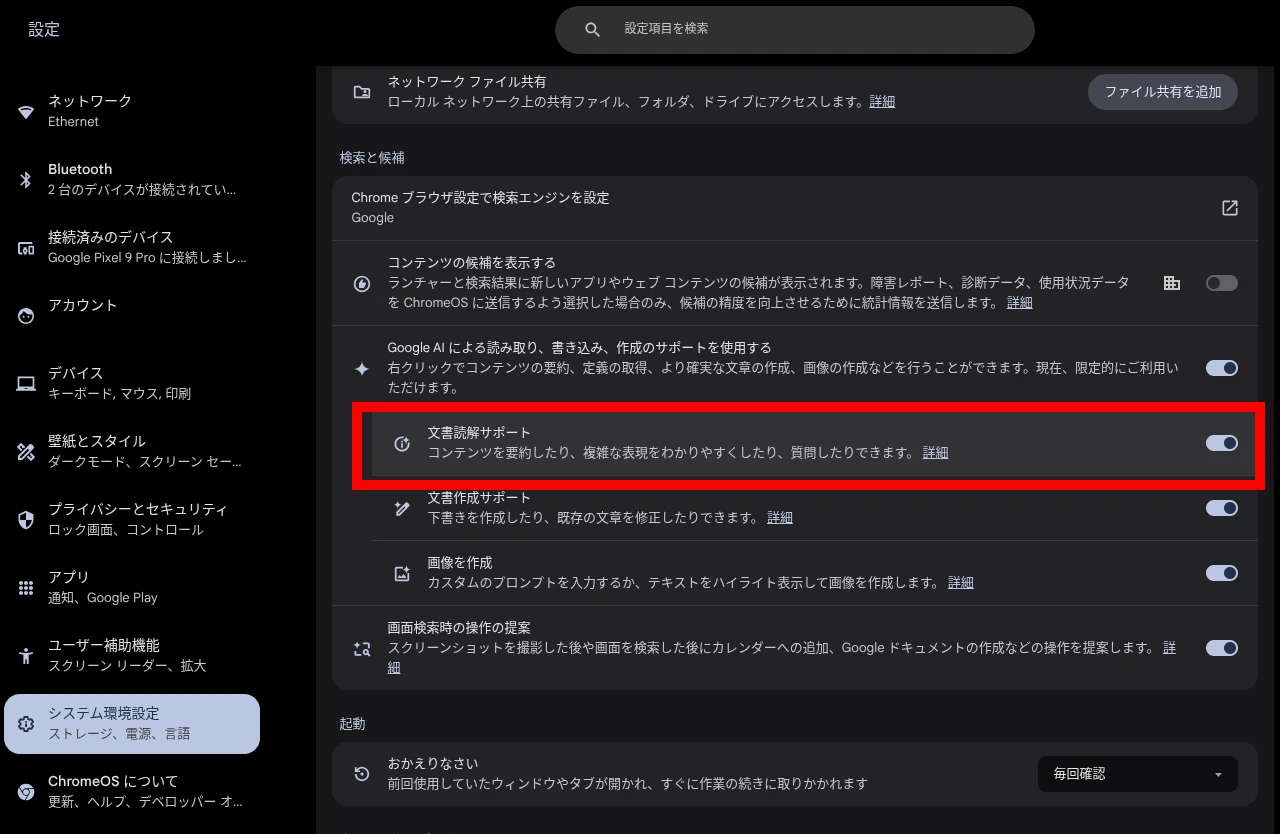Toggle the 文書作成サポート switch
Viewport: 1280px width, 834px height.
pyautogui.click(x=1221, y=508)
